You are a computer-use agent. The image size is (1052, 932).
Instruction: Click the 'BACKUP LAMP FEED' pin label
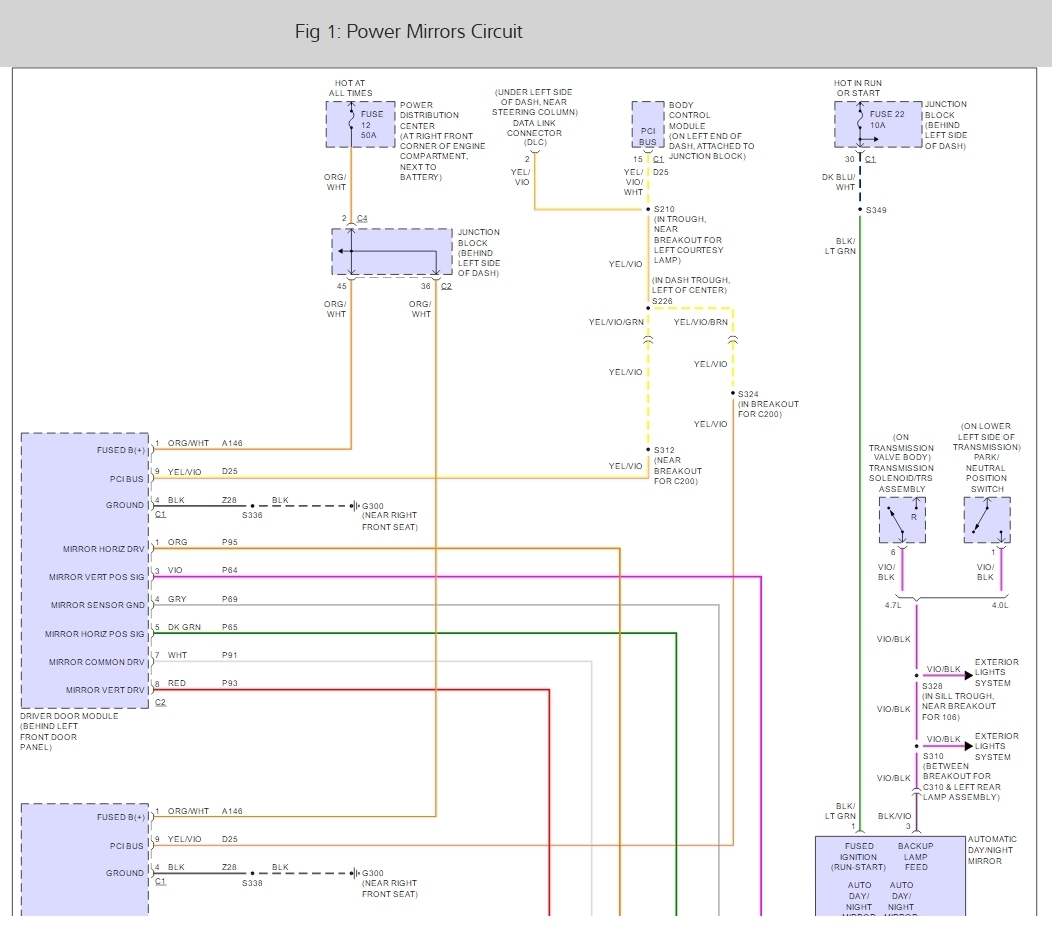916,857
